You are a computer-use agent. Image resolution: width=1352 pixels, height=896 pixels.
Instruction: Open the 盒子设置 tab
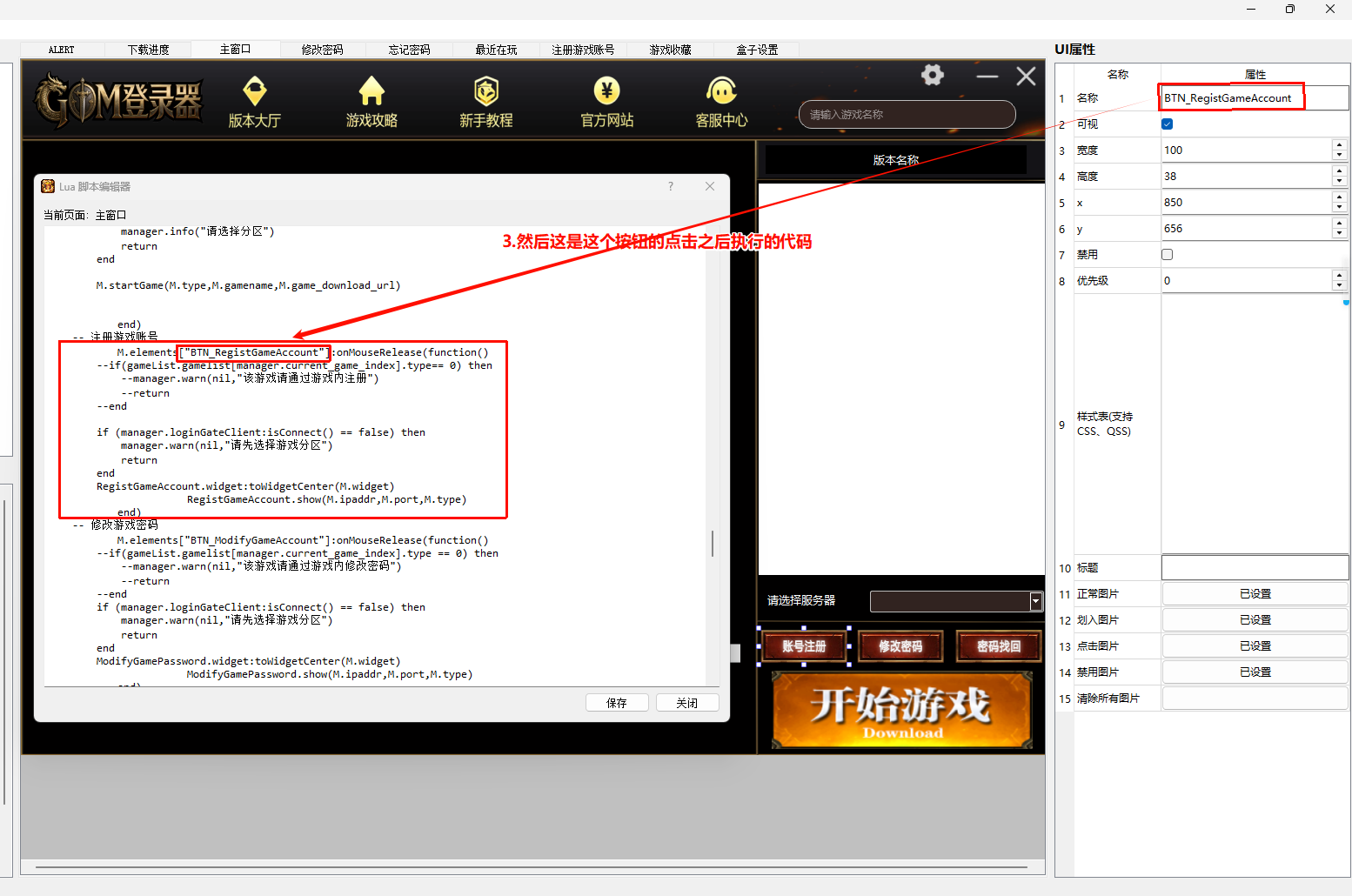(757, 50)
